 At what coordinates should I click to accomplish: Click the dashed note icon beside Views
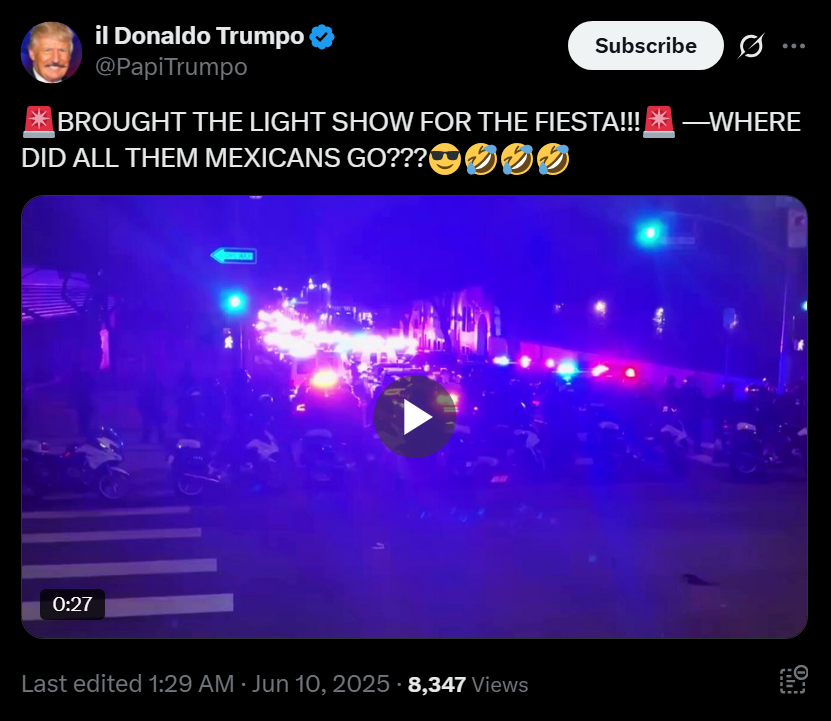click(x=793, y=680)
